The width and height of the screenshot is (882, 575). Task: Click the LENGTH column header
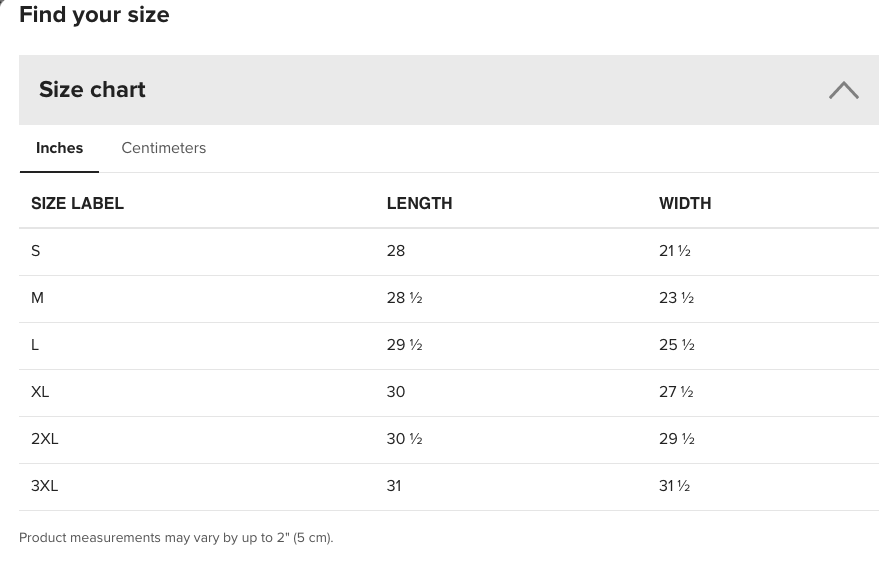[419, 203]
